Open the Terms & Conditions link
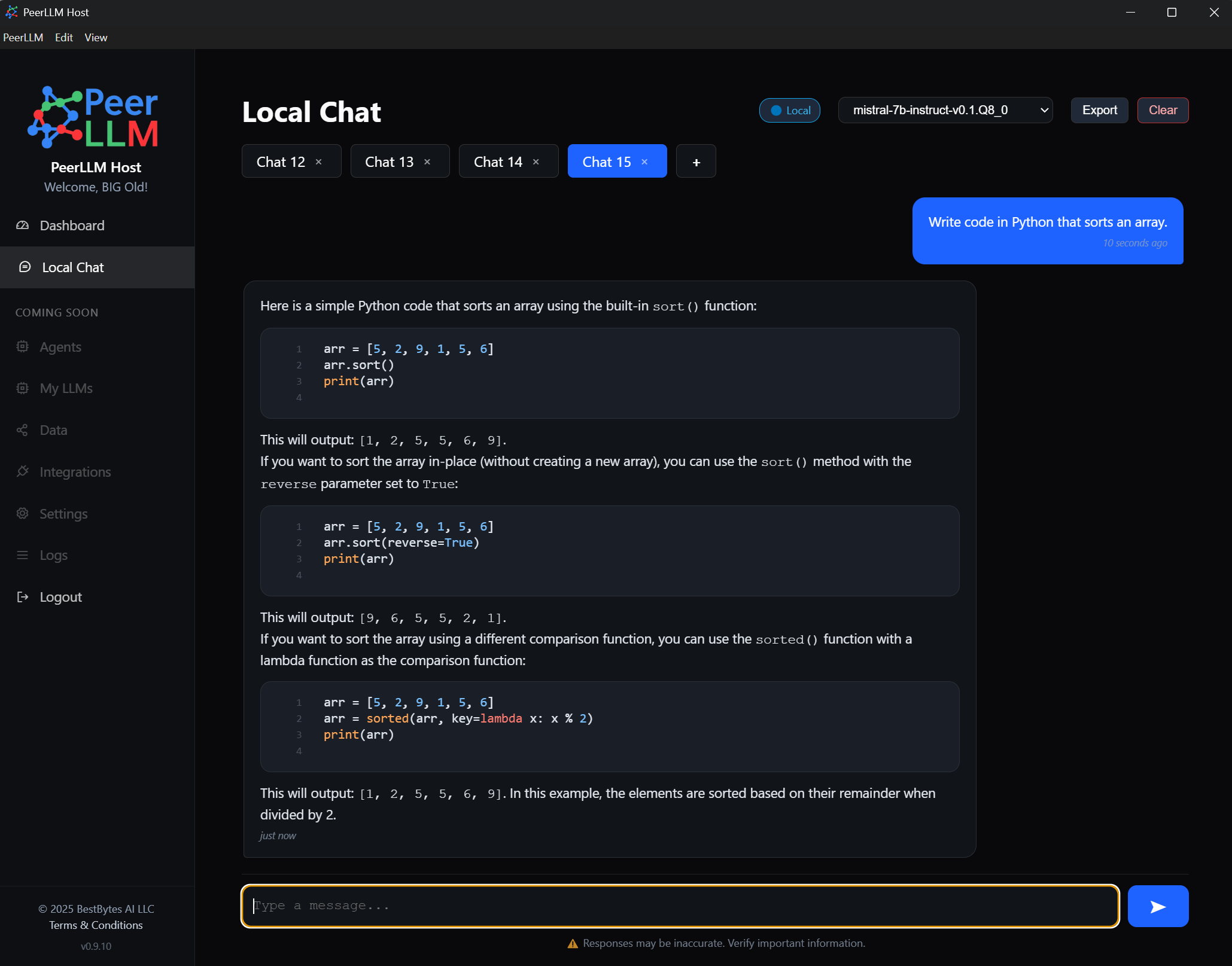 pos(96,925)
